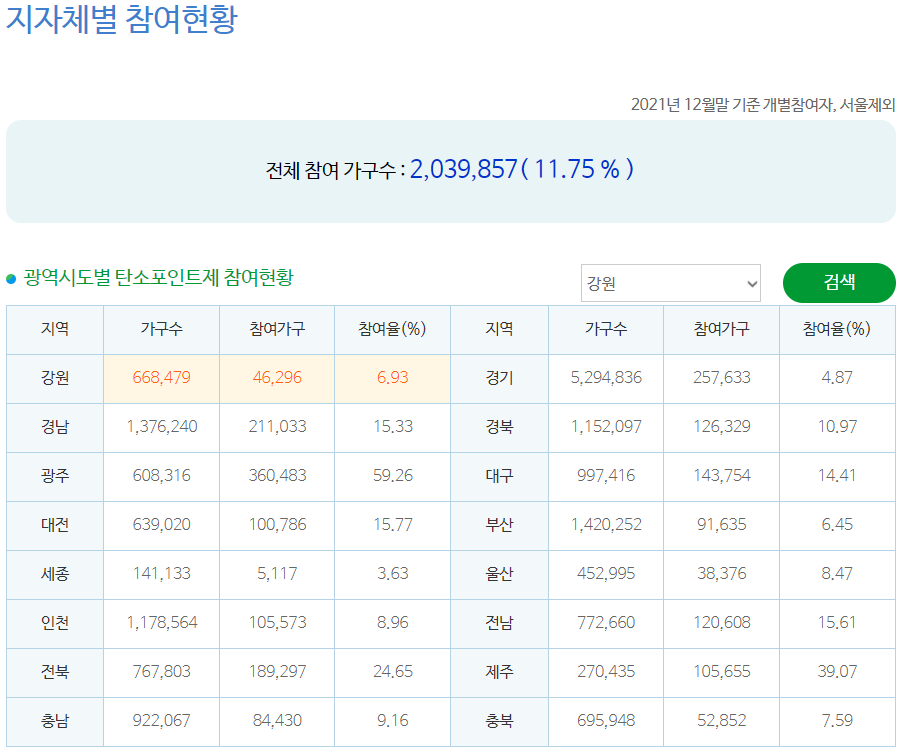This screenshot has height=755, width=905.
Task: Expand the region combo box showing 강원
Action: (670, 283)
